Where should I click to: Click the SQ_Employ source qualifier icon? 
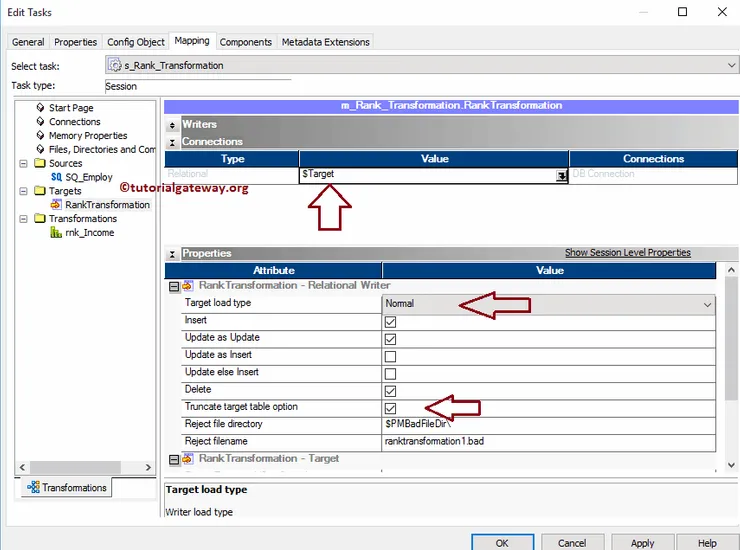56,177
